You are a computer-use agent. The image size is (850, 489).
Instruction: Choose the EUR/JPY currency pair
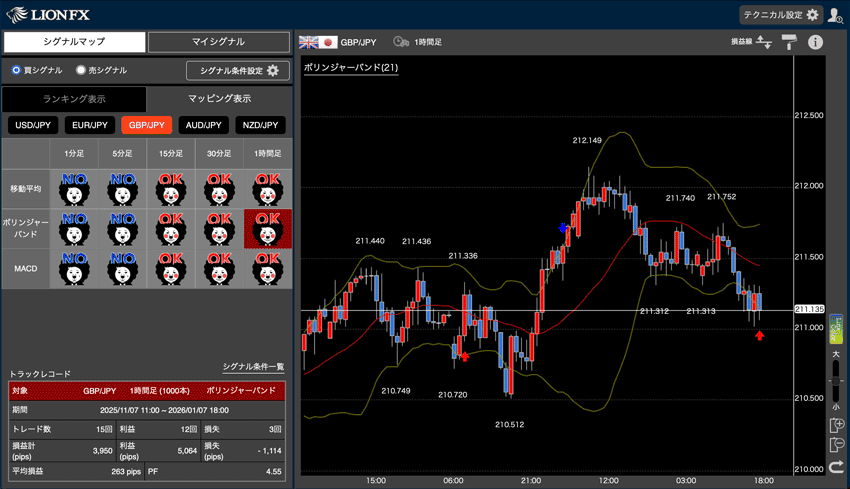point(90,125)
